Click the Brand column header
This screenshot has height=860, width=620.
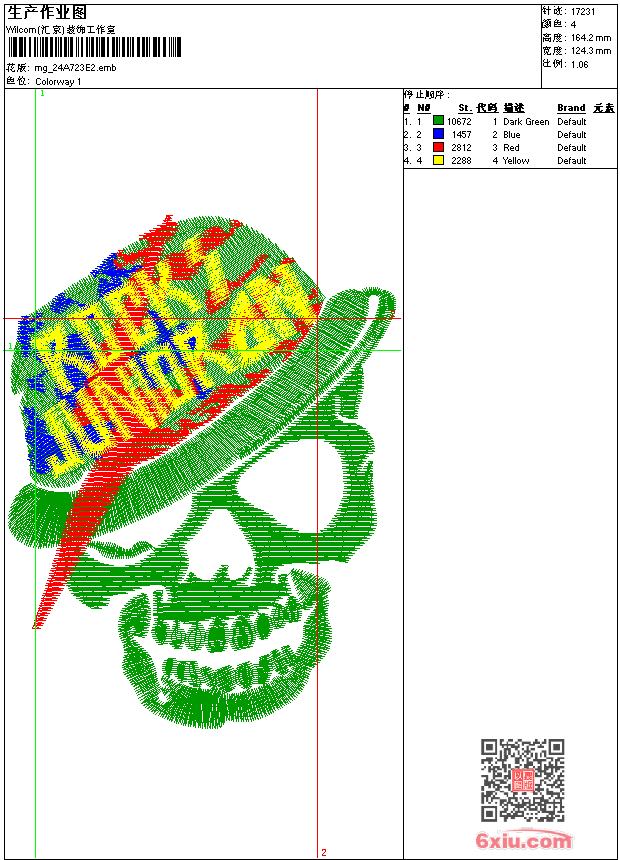point(571,108)
